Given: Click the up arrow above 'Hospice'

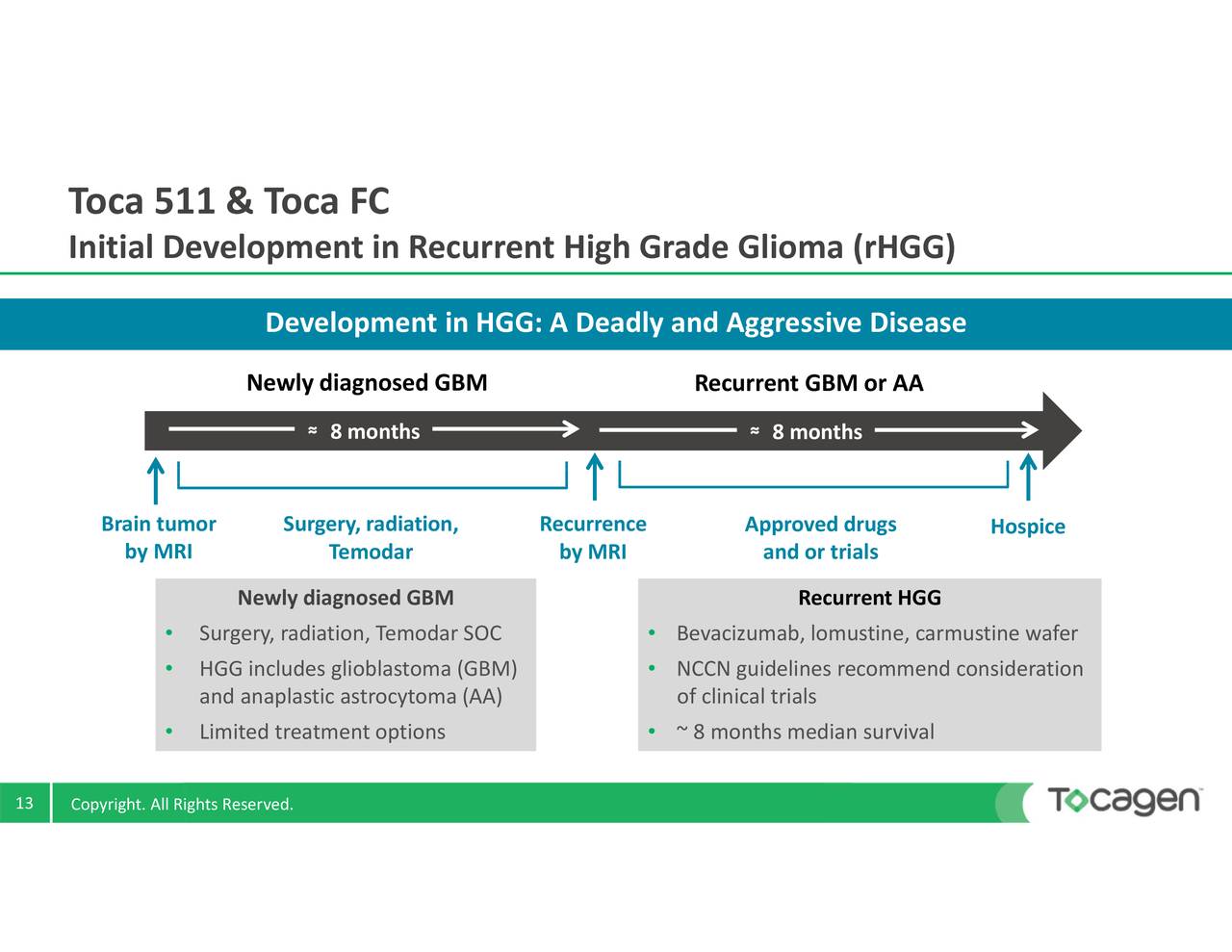Looking at the screenshot, I should point(1028,477).
